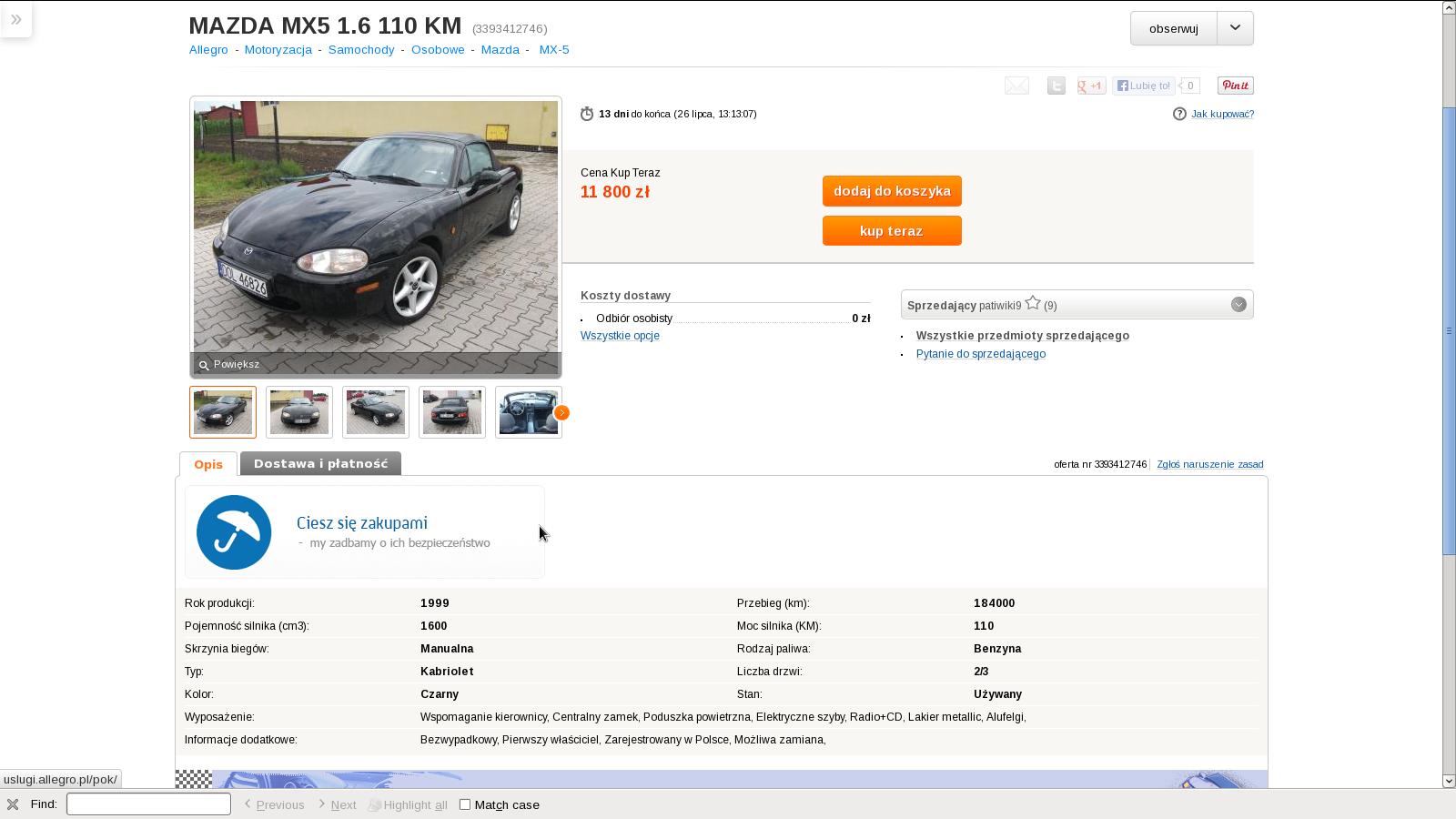1456x819 pixels.
Task: Click the Skrzynia biegów value Manualna
Action: (447, 649)
